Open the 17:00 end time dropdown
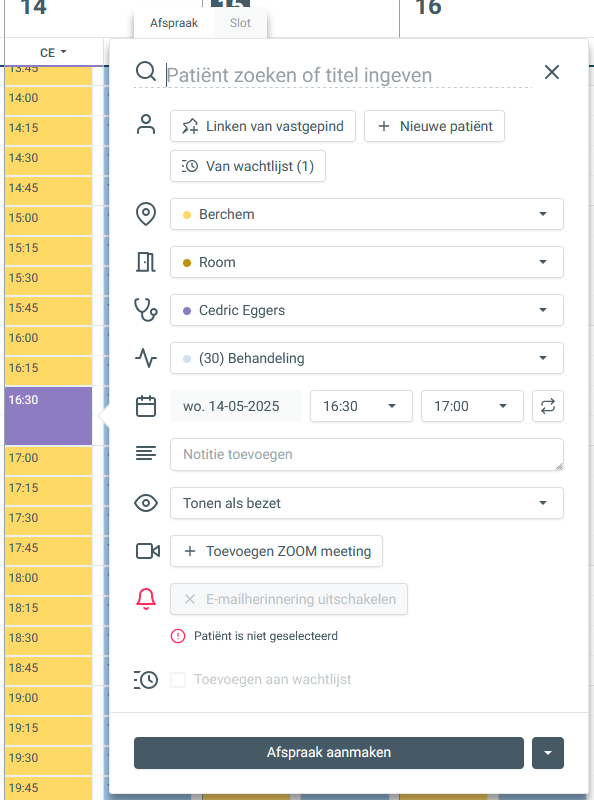The width and height of the screenshot is (594, 800). pyautogui.click(x=472, y=406)
